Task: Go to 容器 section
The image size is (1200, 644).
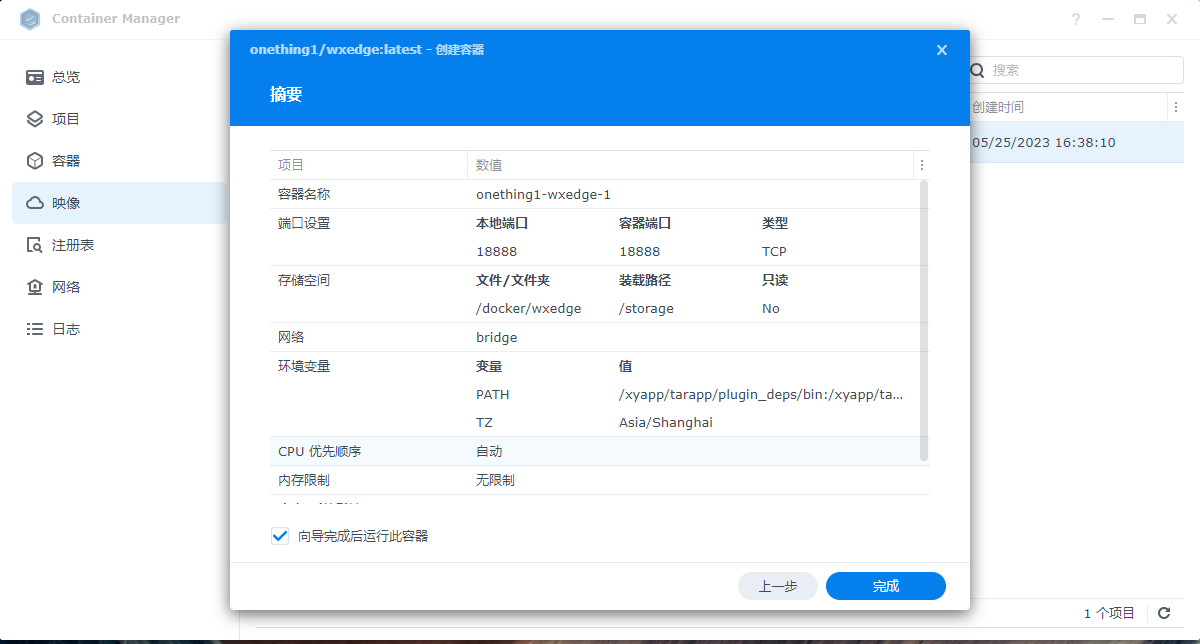Action: coord(120,161)
